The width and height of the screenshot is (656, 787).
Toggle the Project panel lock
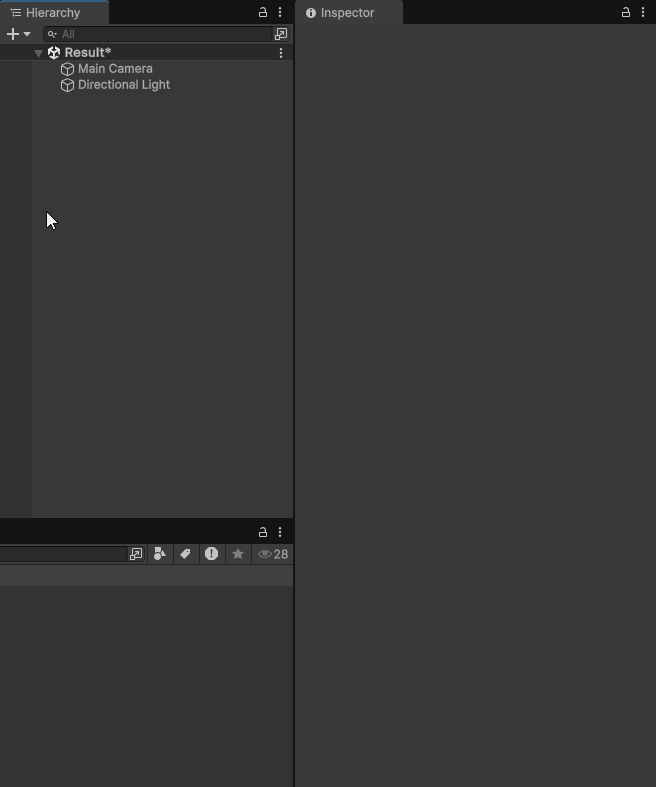point(263,532)
